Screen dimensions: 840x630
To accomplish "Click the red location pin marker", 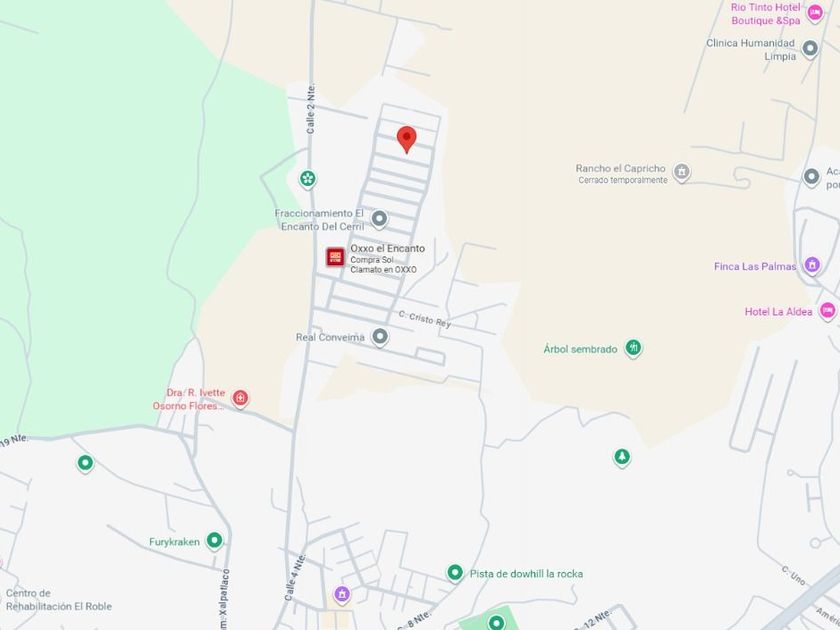I will tap(407, 139).
